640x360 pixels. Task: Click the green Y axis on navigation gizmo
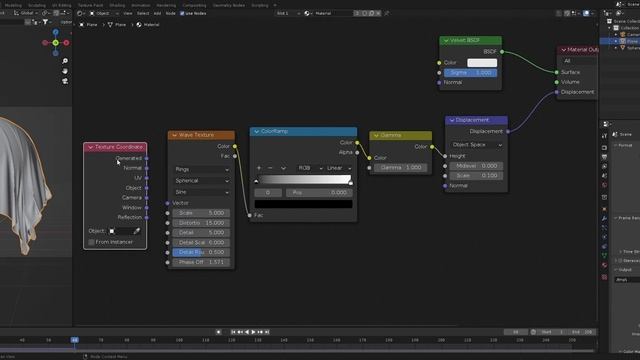click(56, 42)
